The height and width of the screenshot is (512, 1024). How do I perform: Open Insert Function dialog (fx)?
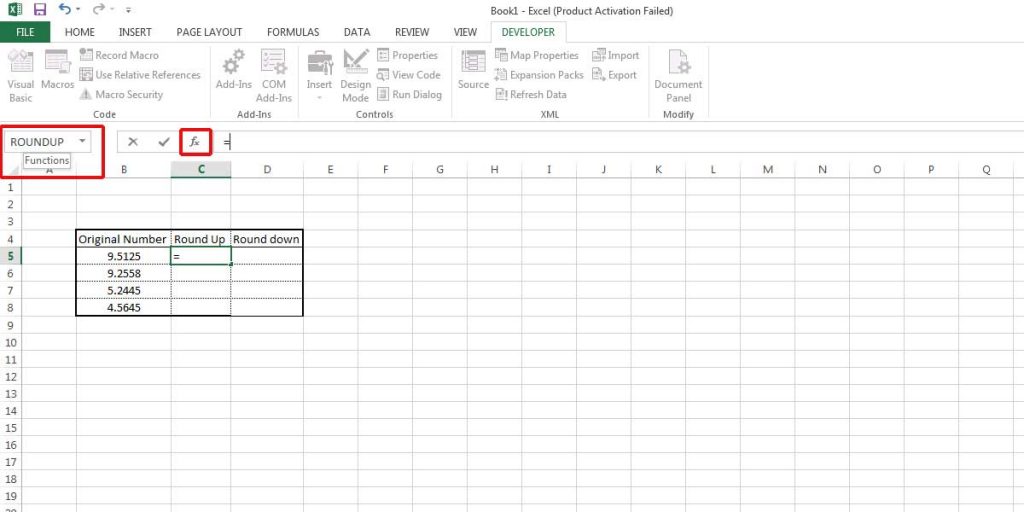[x=195, y=142]
